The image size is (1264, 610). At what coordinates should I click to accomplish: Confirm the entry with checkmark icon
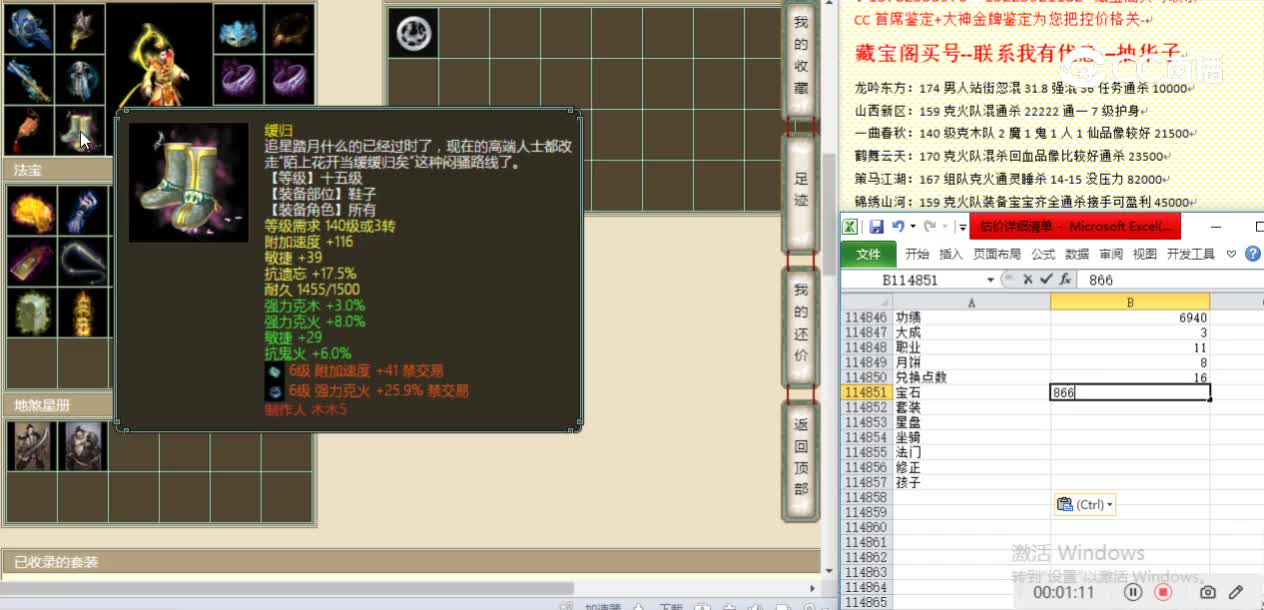(1046, 280)
